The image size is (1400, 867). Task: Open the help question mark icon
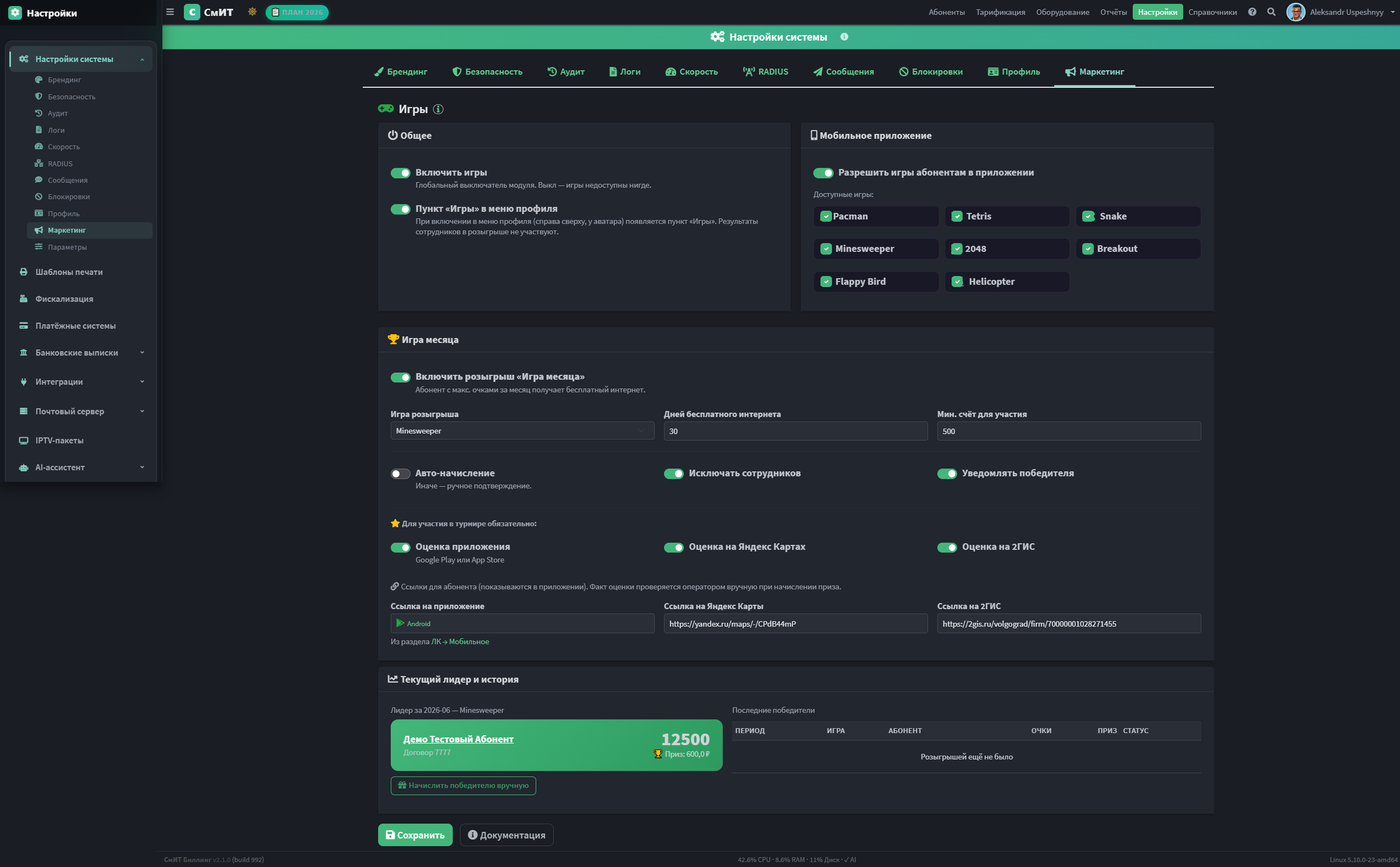(1252, 12)
